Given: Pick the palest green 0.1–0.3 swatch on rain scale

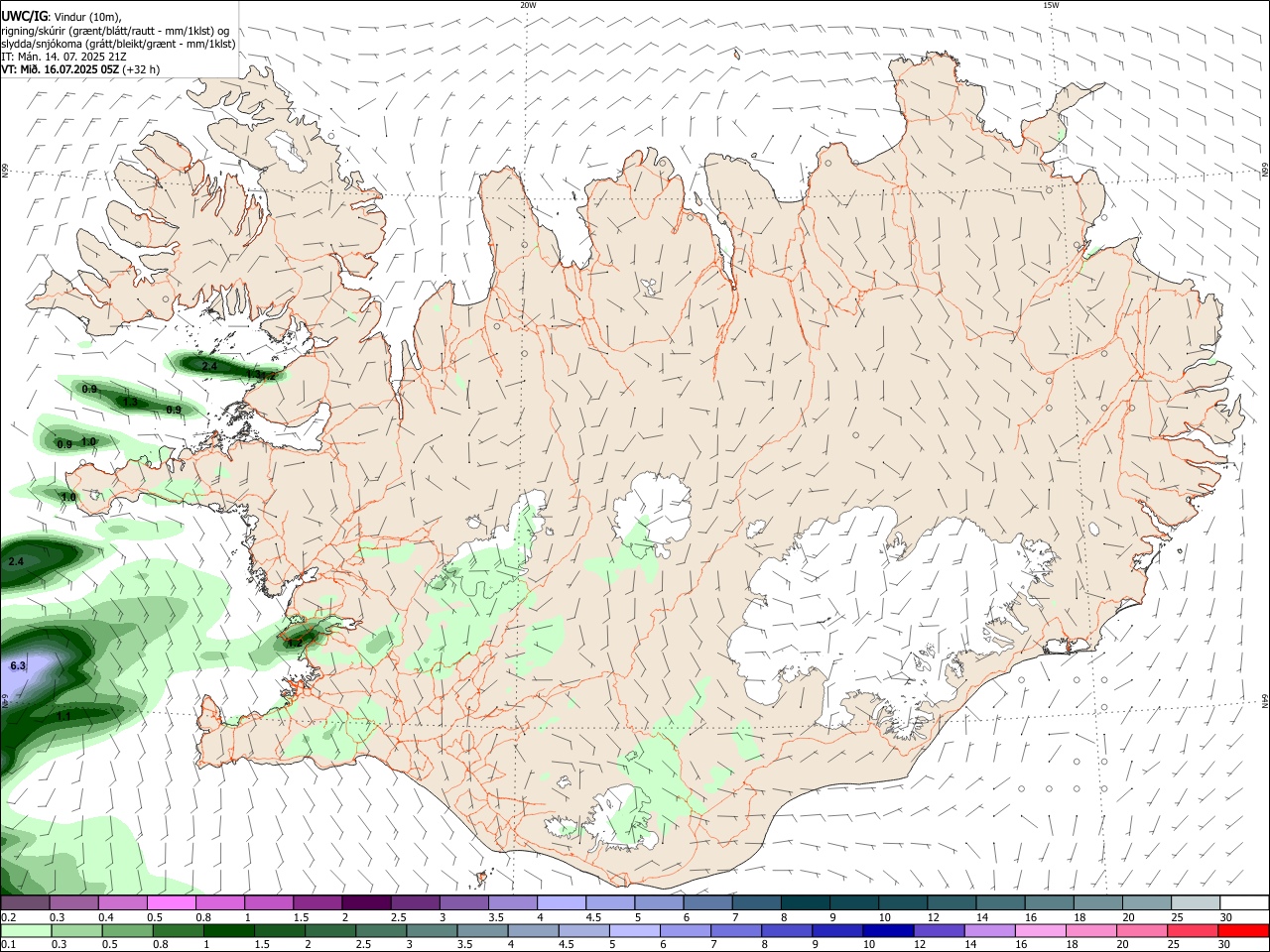Looking at the screenshot, I should [25, 930].
